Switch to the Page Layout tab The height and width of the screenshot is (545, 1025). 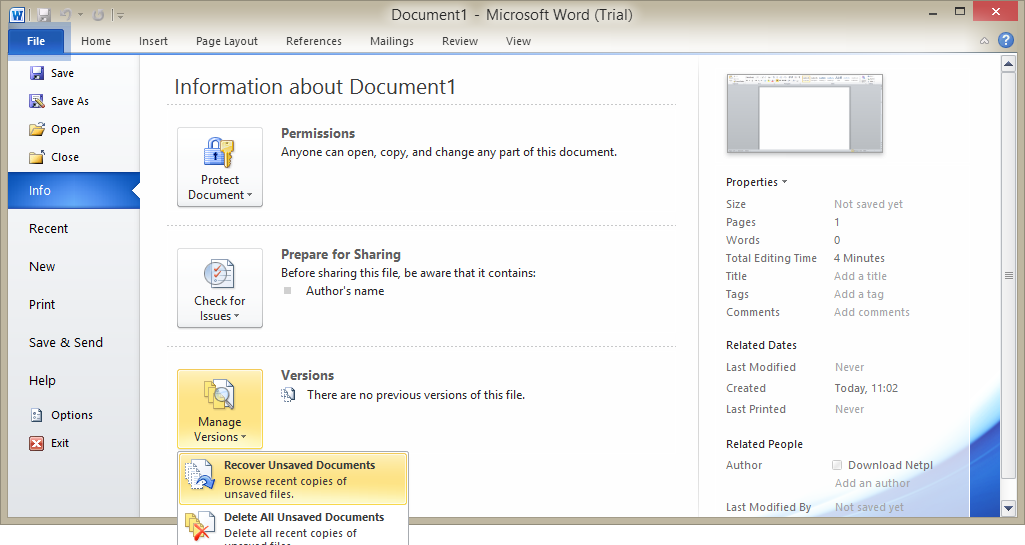click(x=227, y=41)
